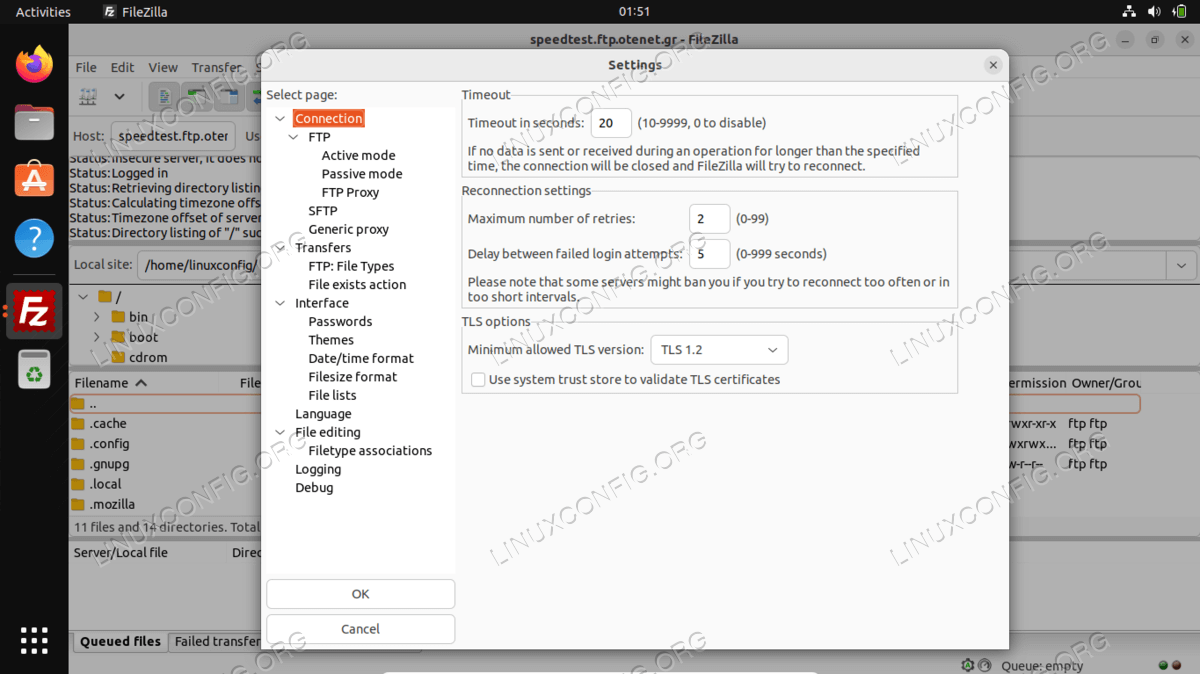Screen dimensions: 1200x674
Task: Open the Edit menu in FileZilla
Action: tap(122, 67)
